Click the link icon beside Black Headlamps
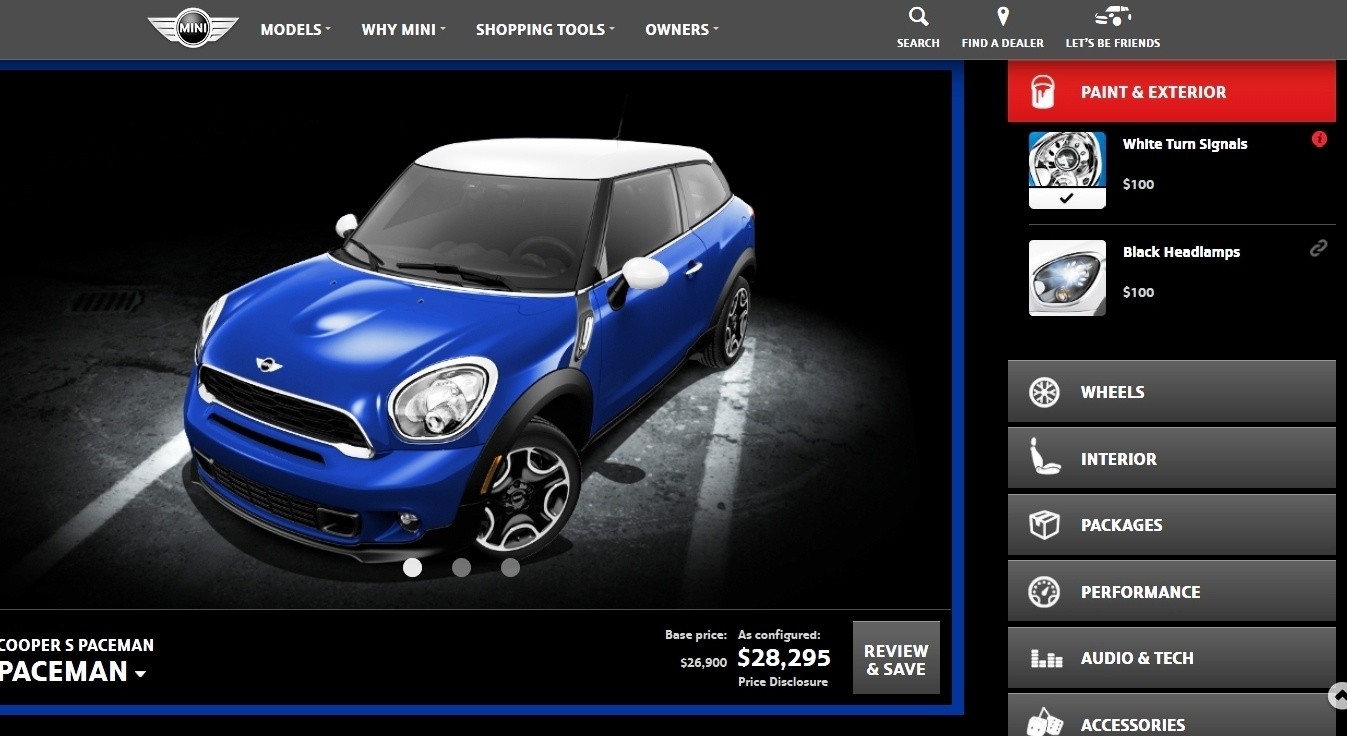 (1319, 248)
